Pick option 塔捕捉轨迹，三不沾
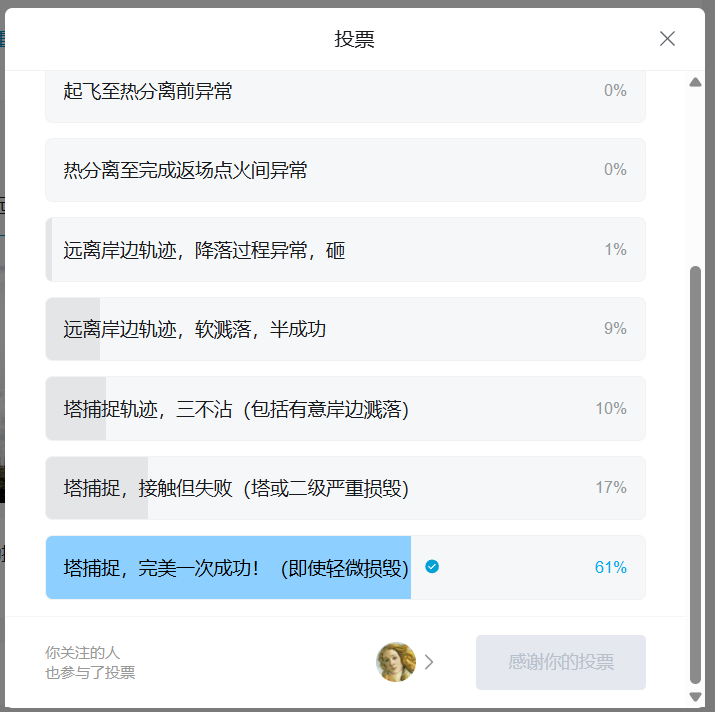Screen dimensions: 715x712 click(345, 408)
